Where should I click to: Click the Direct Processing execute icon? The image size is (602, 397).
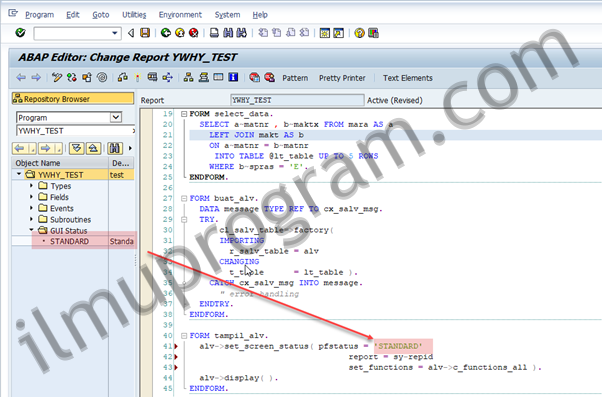(x=152, y=78)
